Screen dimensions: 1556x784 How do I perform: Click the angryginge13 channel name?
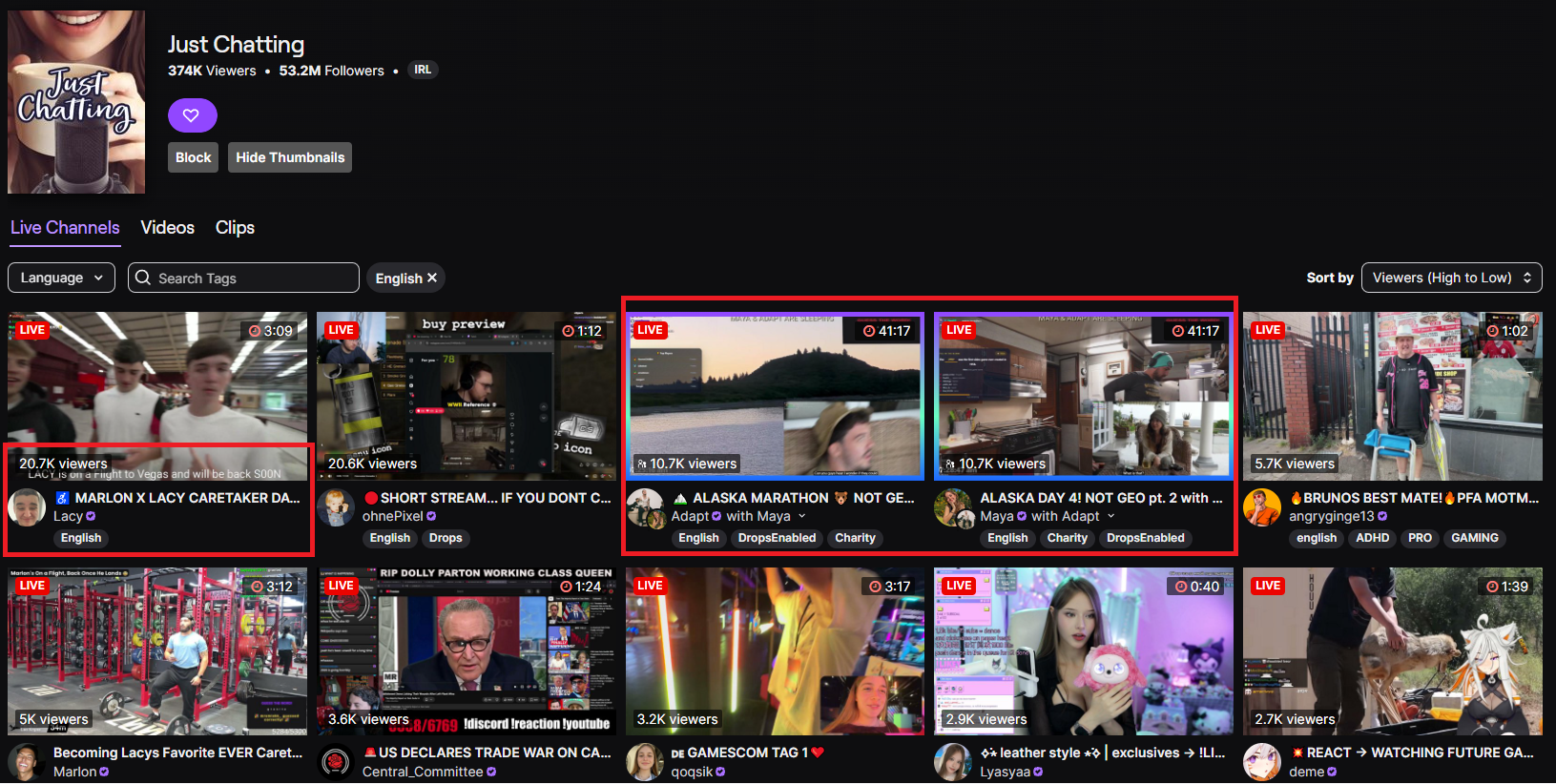(x=1332, y=516)
